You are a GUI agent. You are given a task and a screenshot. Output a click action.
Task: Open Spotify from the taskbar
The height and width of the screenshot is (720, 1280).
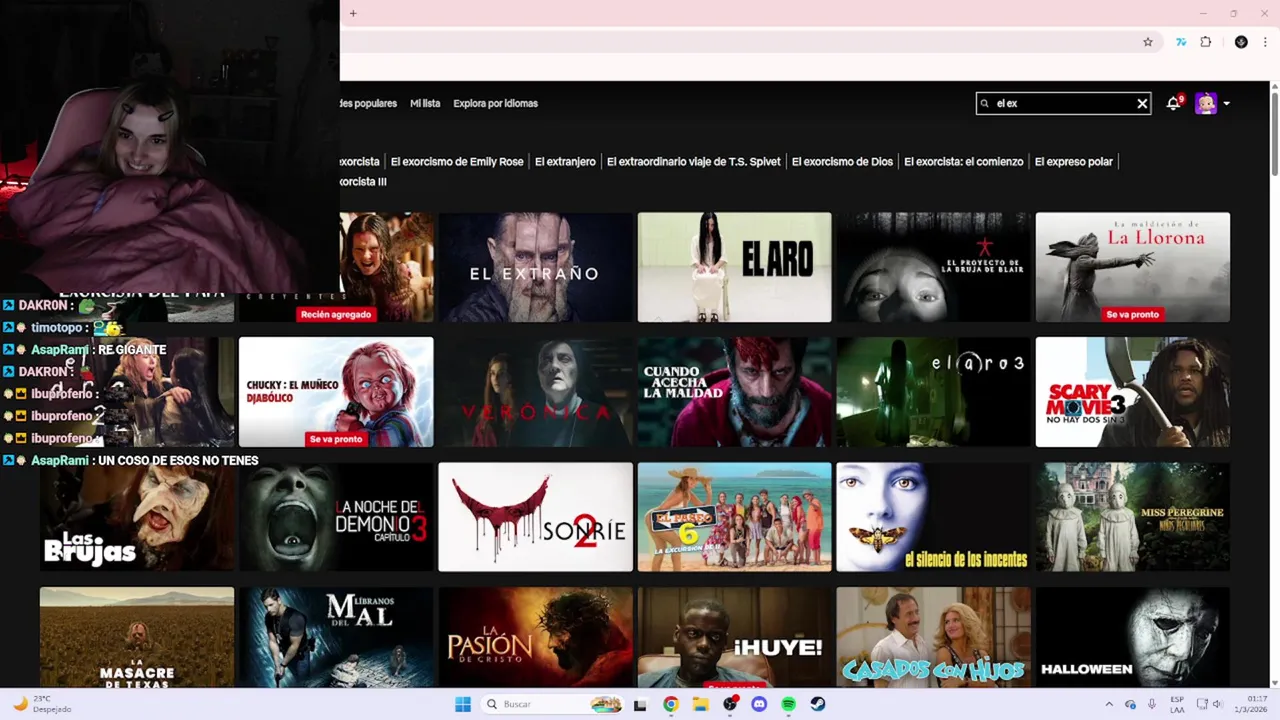[x=788, y=704]
